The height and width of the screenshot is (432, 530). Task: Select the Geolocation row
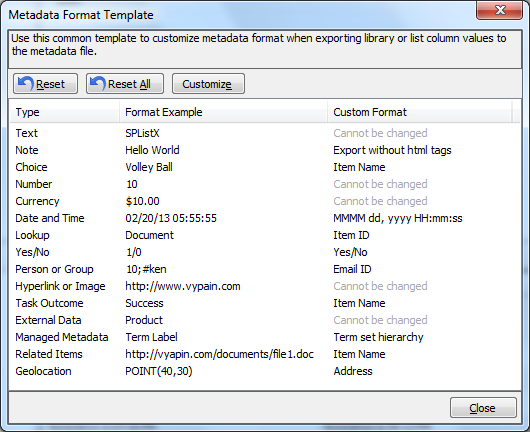265,371
